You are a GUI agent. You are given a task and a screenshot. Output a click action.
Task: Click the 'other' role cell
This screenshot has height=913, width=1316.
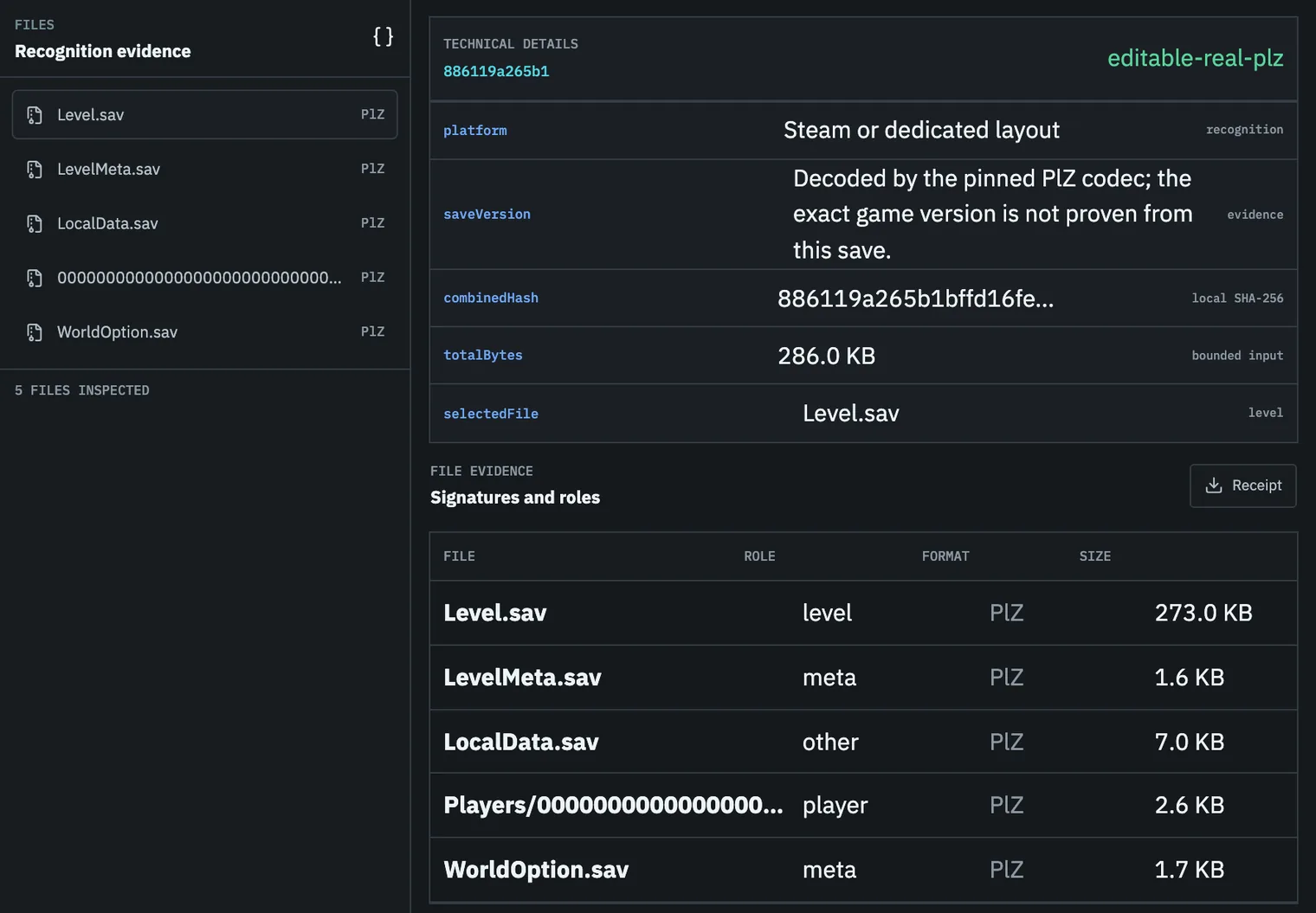pyautogui.click(x=830, y=742)
